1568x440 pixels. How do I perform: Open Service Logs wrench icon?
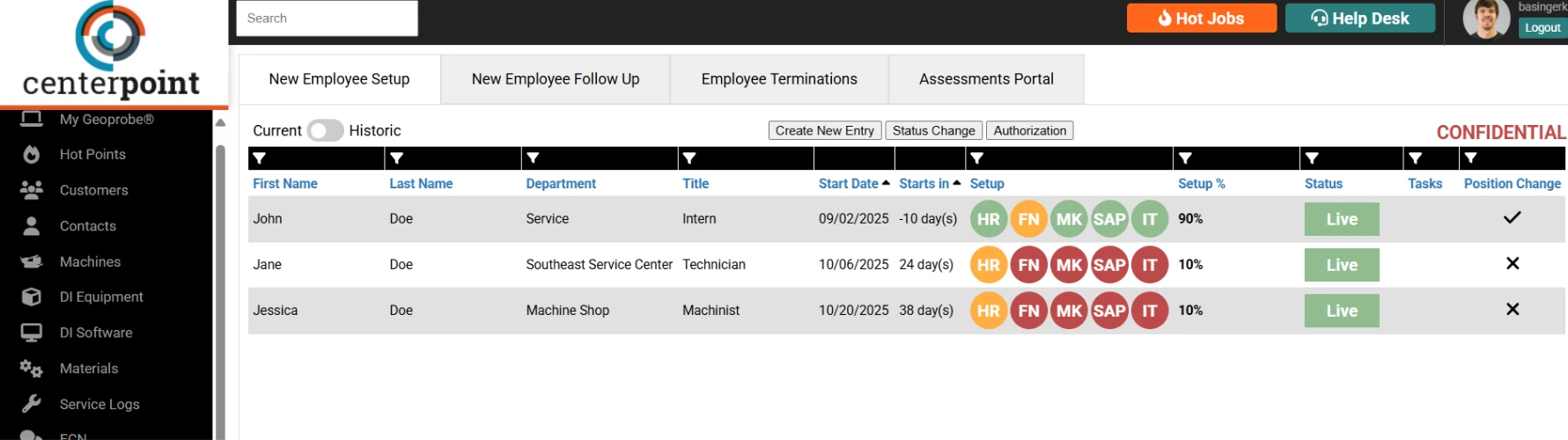[x=32, y=404]
